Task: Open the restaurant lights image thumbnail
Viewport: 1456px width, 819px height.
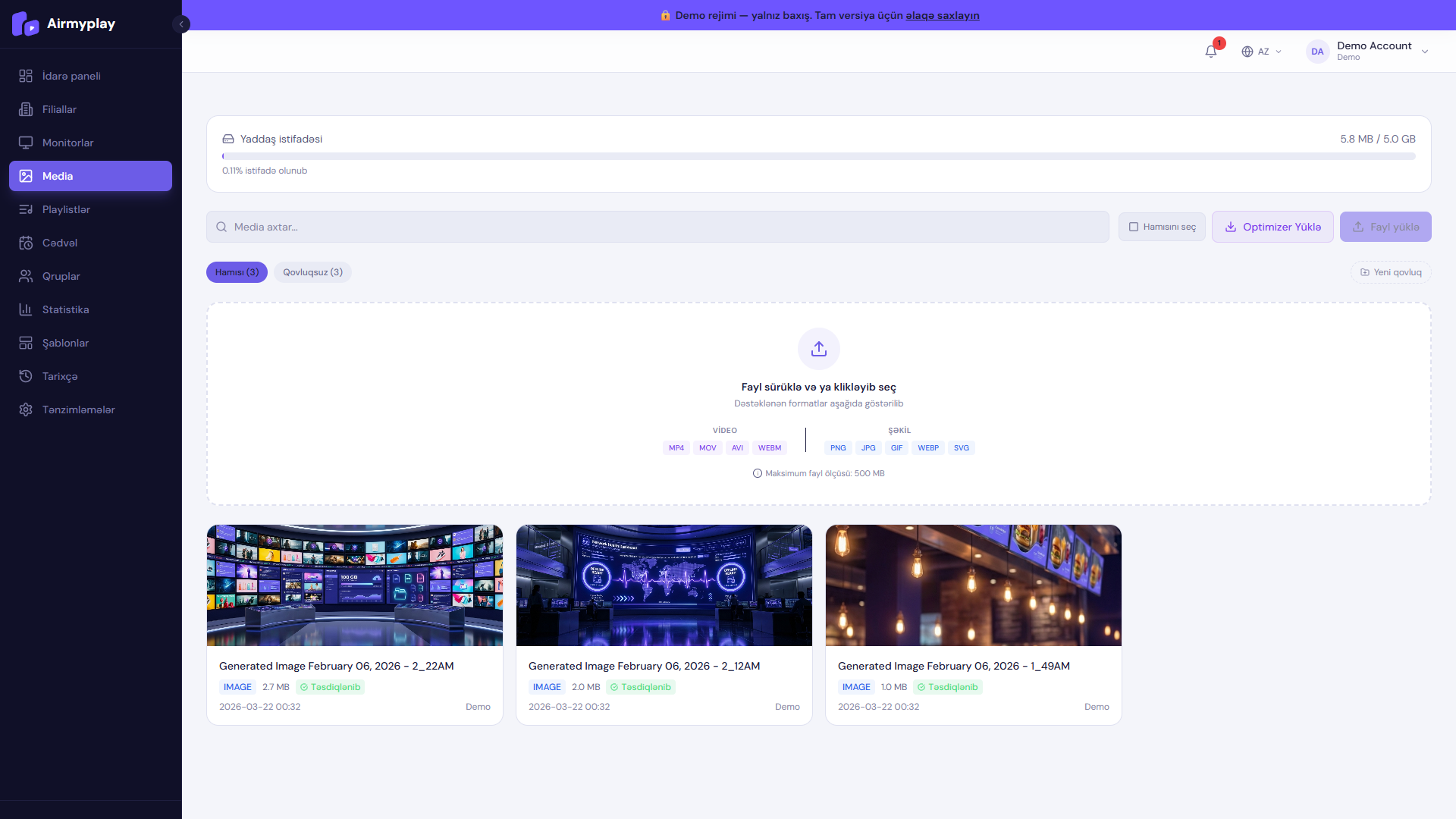Action: (973, 585)
